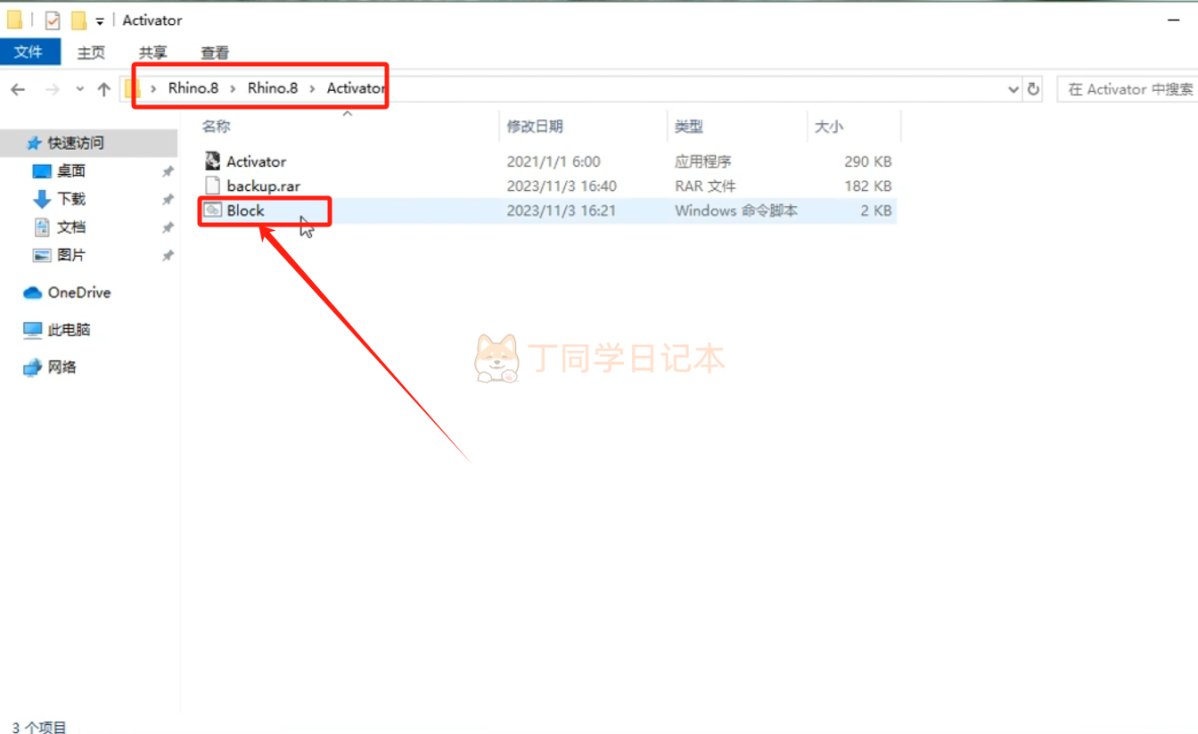1198x734 pixels.
Task: Switch to the 查看 ribbon tab
Action: [x=215, y=53]
